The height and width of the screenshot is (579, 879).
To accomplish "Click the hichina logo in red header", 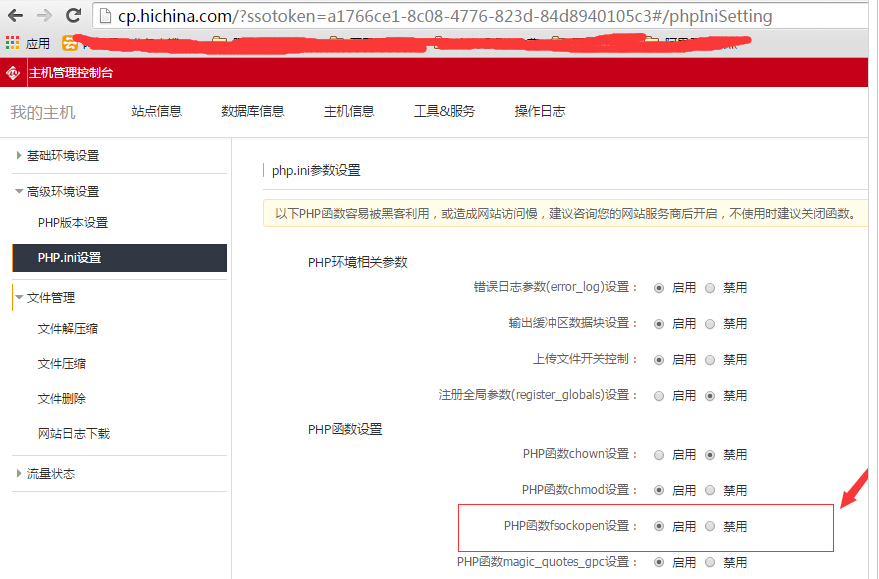I will click(13, 73).
